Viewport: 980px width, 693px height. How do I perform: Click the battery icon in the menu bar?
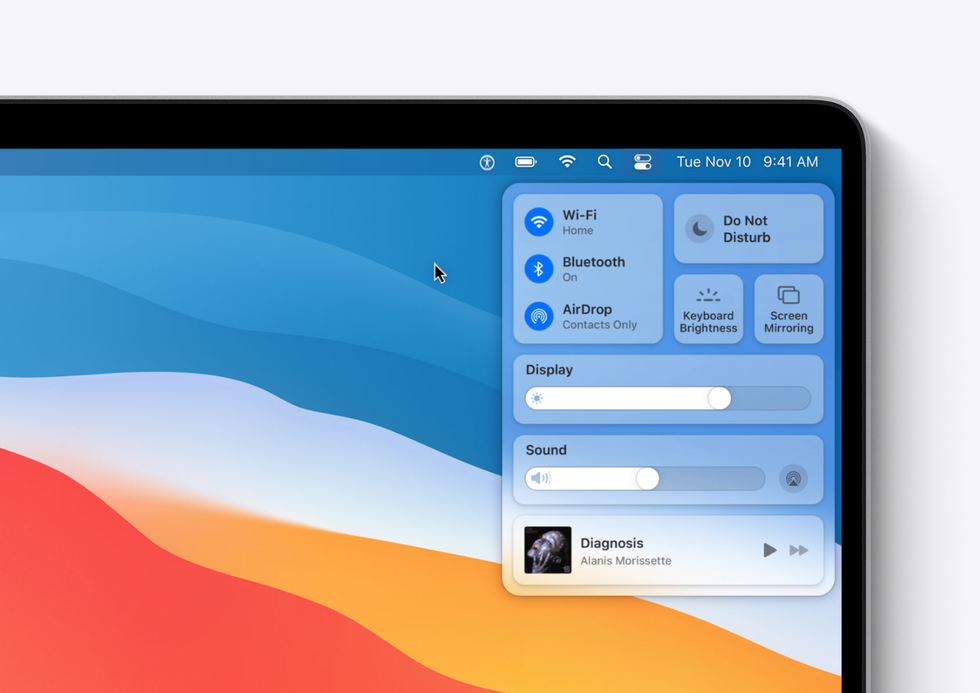(x=525, y=161)
